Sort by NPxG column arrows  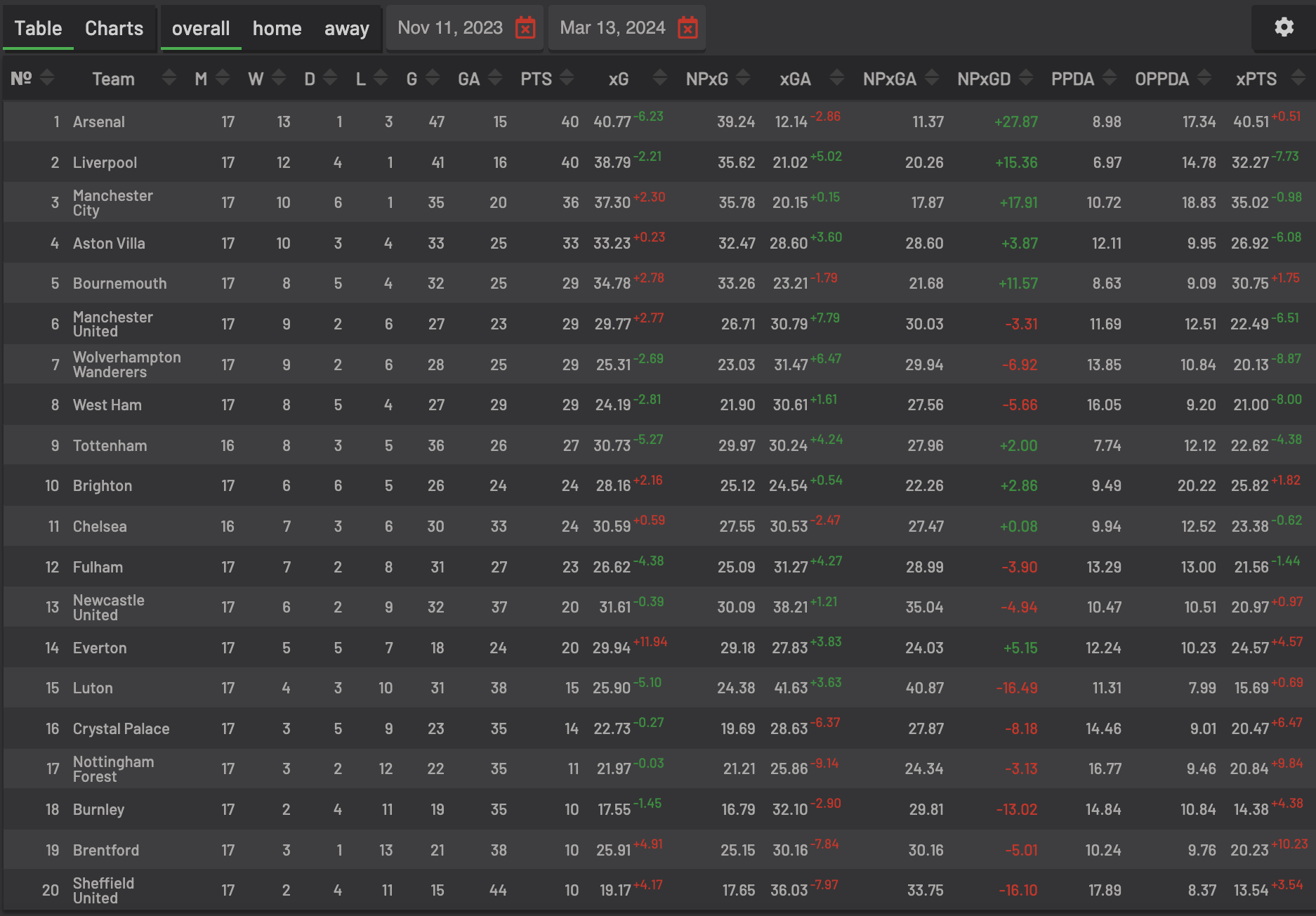[x=744, y=78]
